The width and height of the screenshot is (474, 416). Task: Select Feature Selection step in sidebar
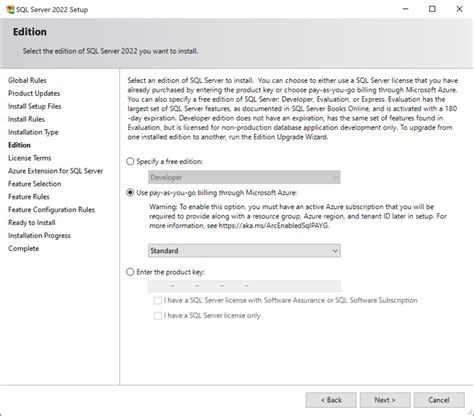tap(35, 184)
